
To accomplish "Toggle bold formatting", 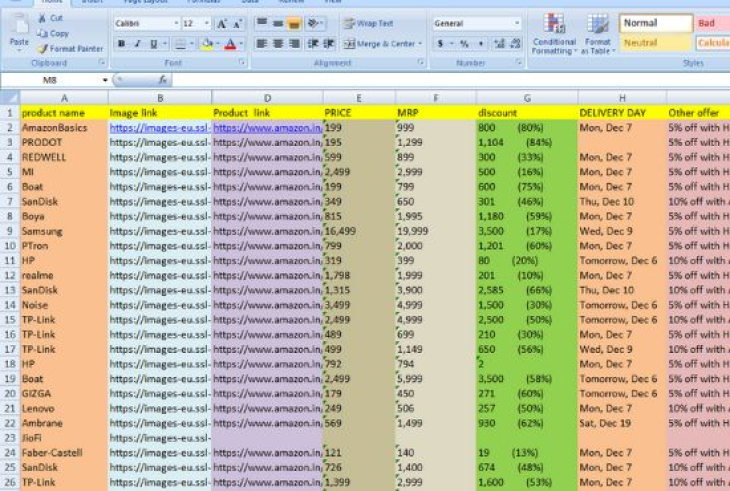I will pos(121,44).
